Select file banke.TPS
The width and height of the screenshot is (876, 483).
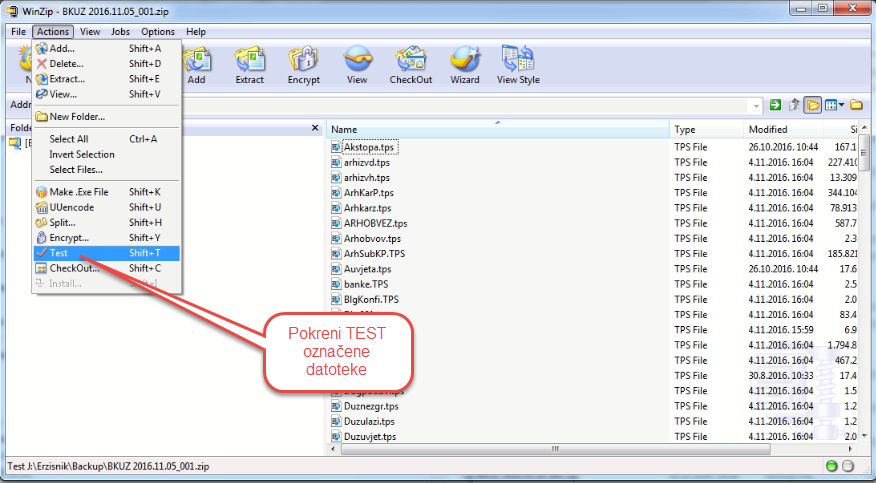click(x=366, y=284)
